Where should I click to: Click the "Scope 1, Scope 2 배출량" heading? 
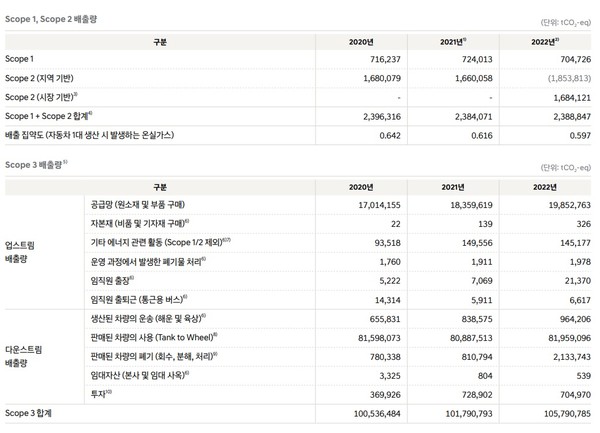point(51,19)
